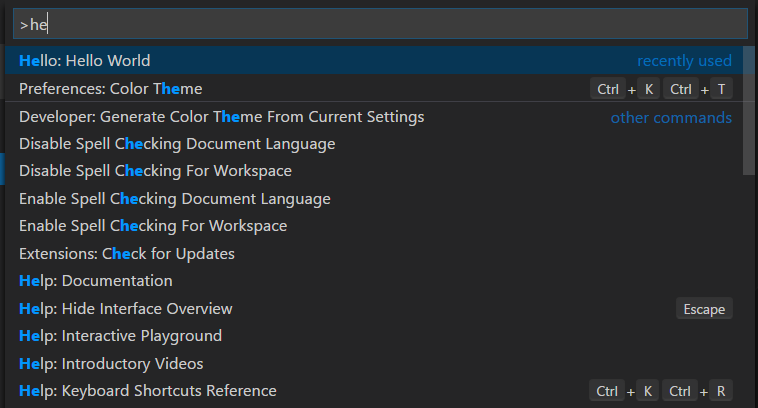Open Help: Keyboard Shortcuts Reference
The width and height of the screenshot is (758, 408).
(x=147, y=391)
